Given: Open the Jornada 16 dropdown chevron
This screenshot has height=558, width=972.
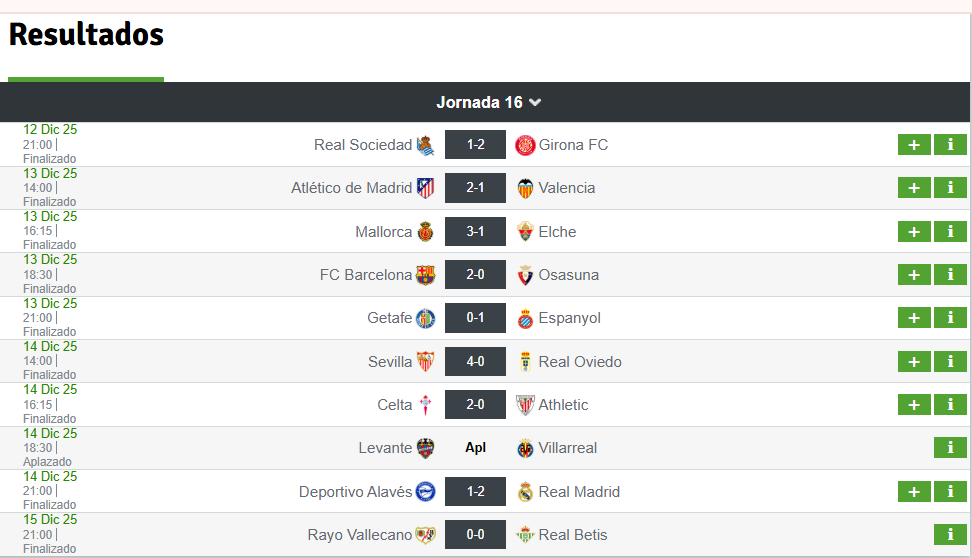Looking at the screenshot, I should 535,102.
